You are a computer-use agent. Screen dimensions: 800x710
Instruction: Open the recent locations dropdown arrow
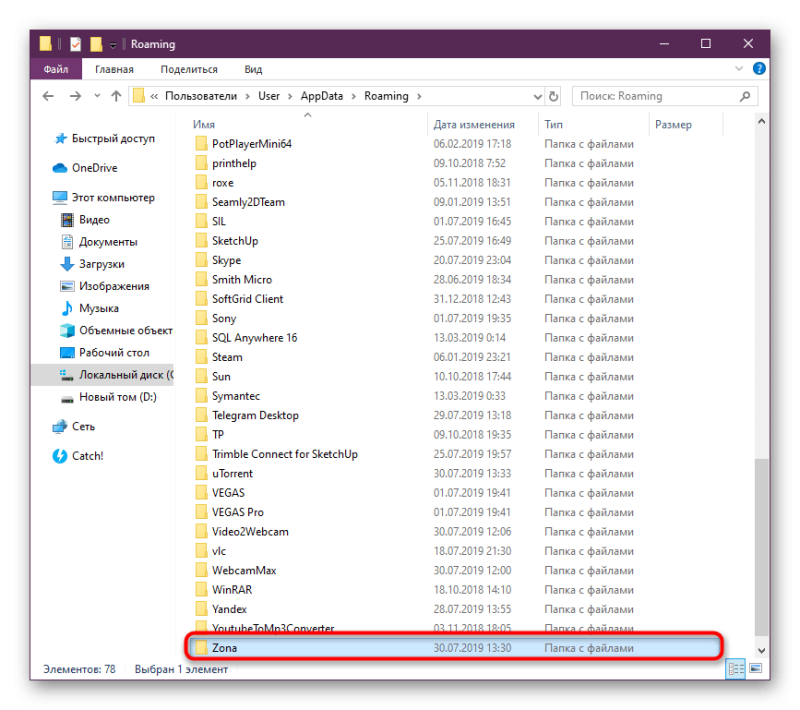97,96
